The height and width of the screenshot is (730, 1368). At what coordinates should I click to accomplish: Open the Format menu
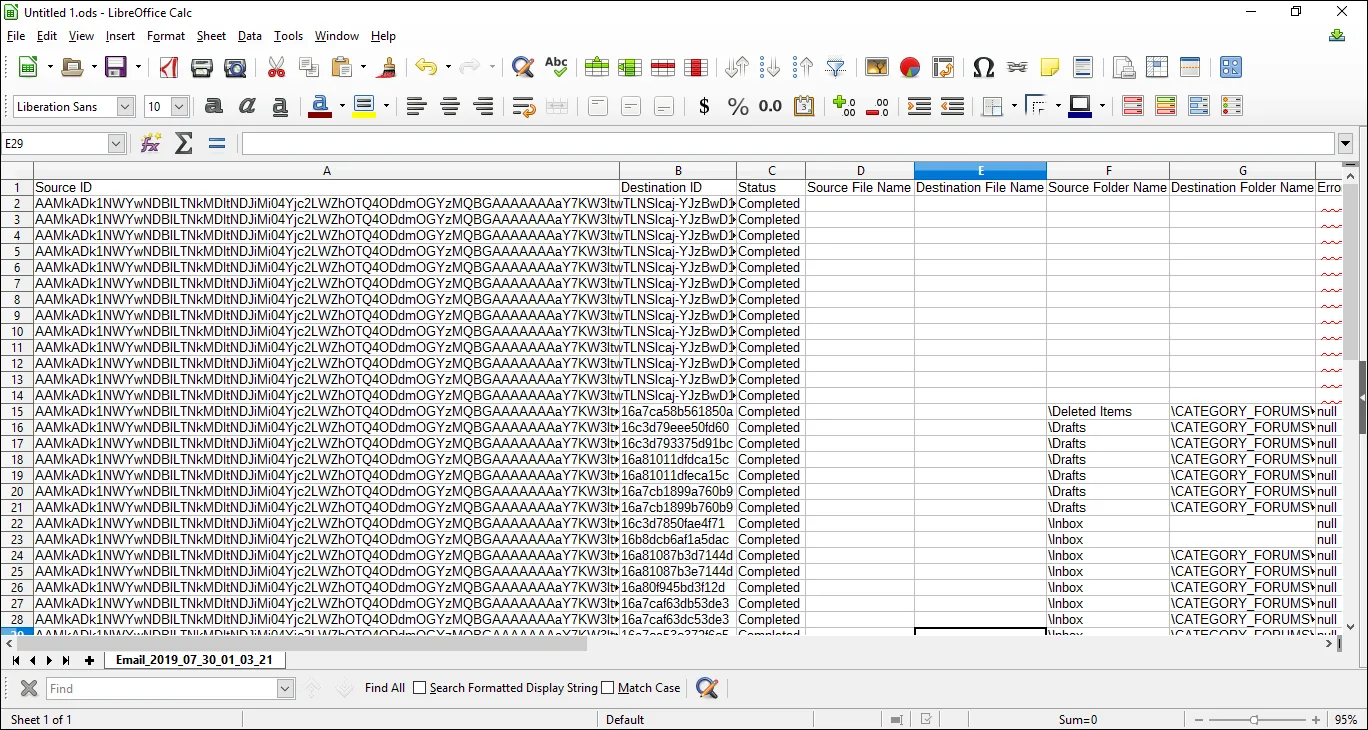click(165, 36)
